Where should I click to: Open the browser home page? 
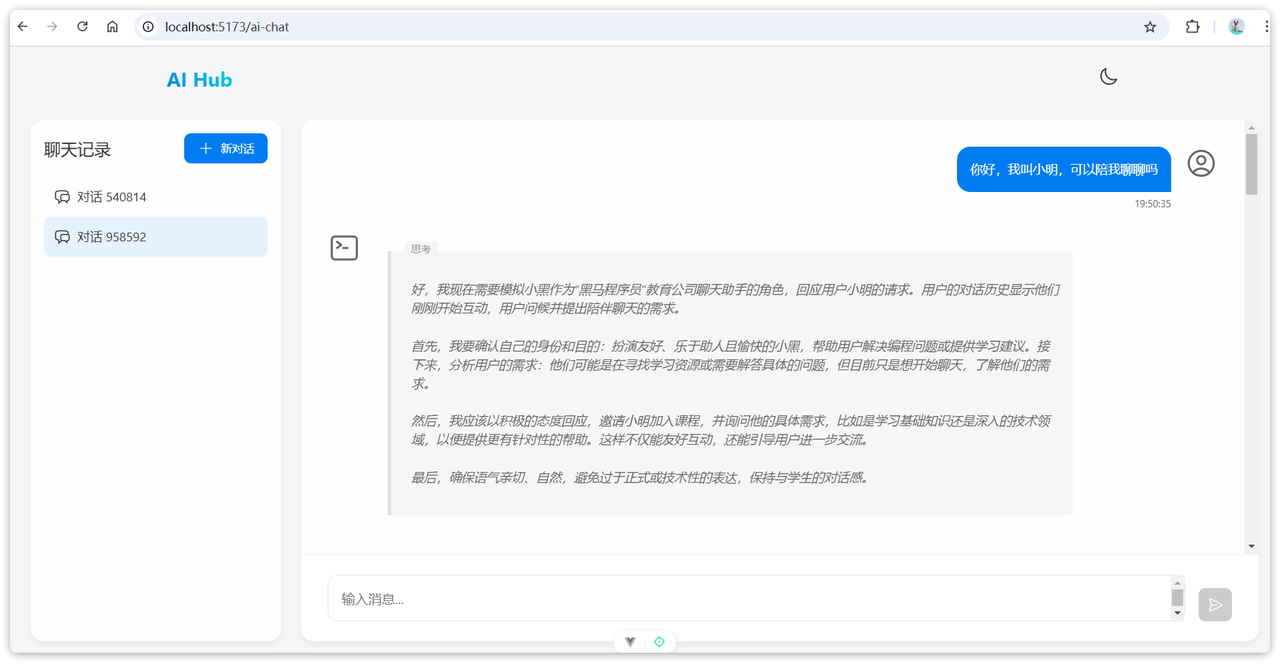(112, 27)
